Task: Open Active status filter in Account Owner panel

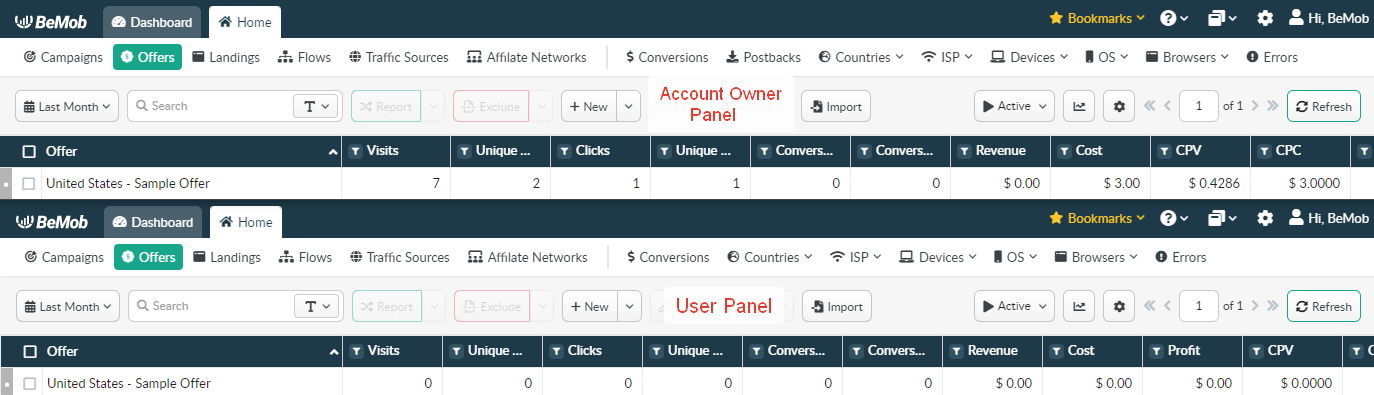Action: click(1014, 106)
